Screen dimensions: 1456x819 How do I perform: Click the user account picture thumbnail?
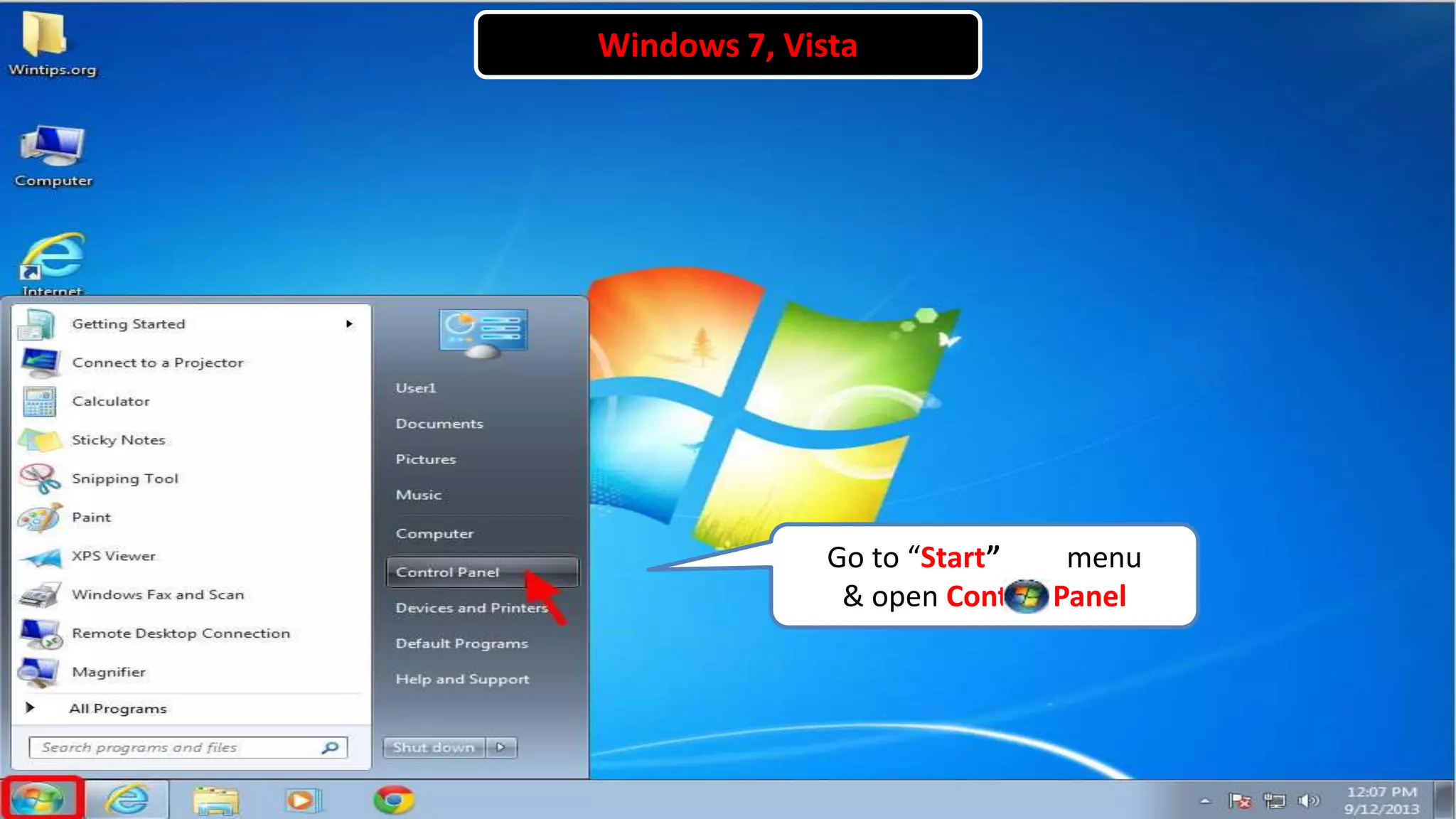[483, 333]
